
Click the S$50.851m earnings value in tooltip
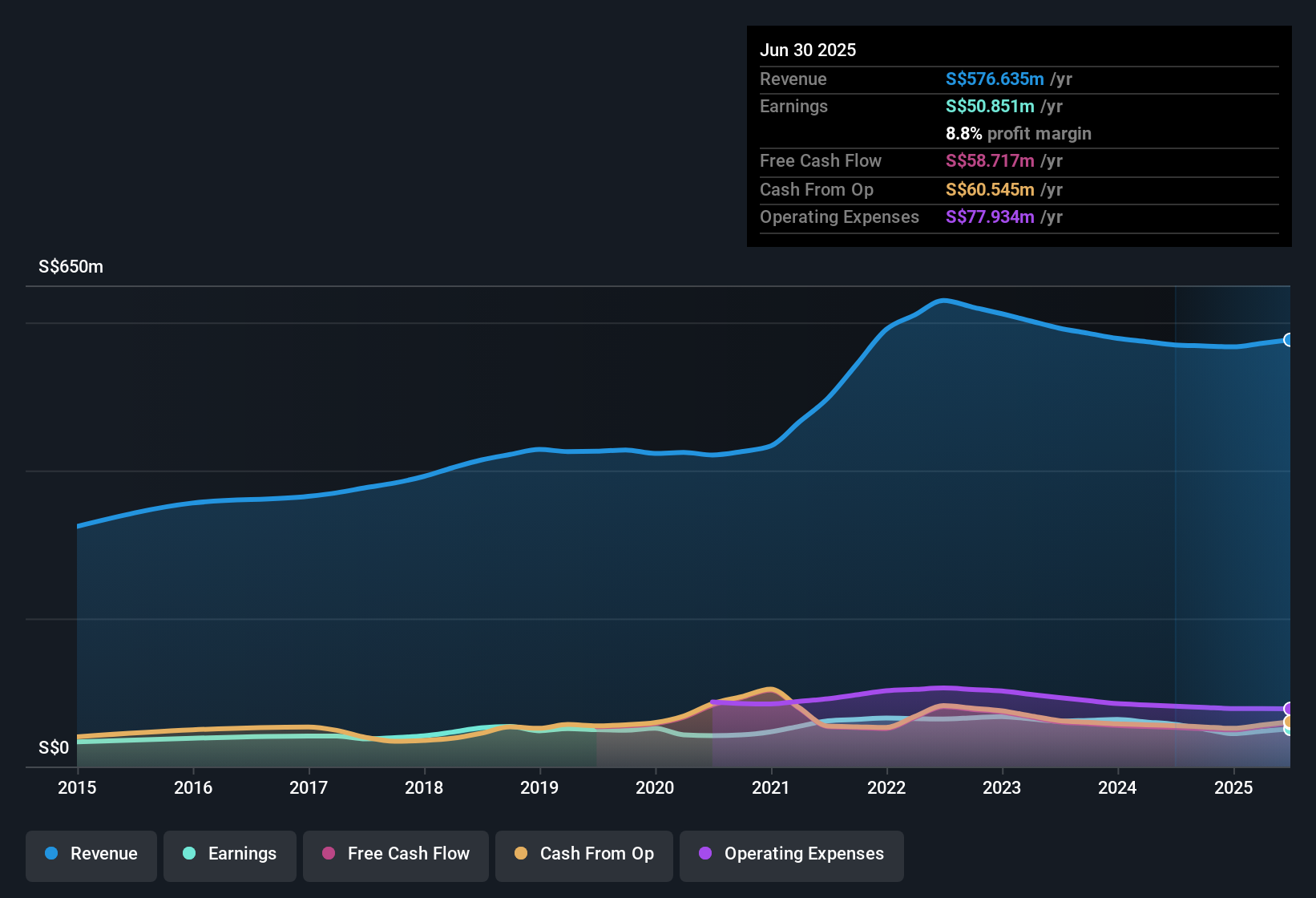[x=990, y=106]
